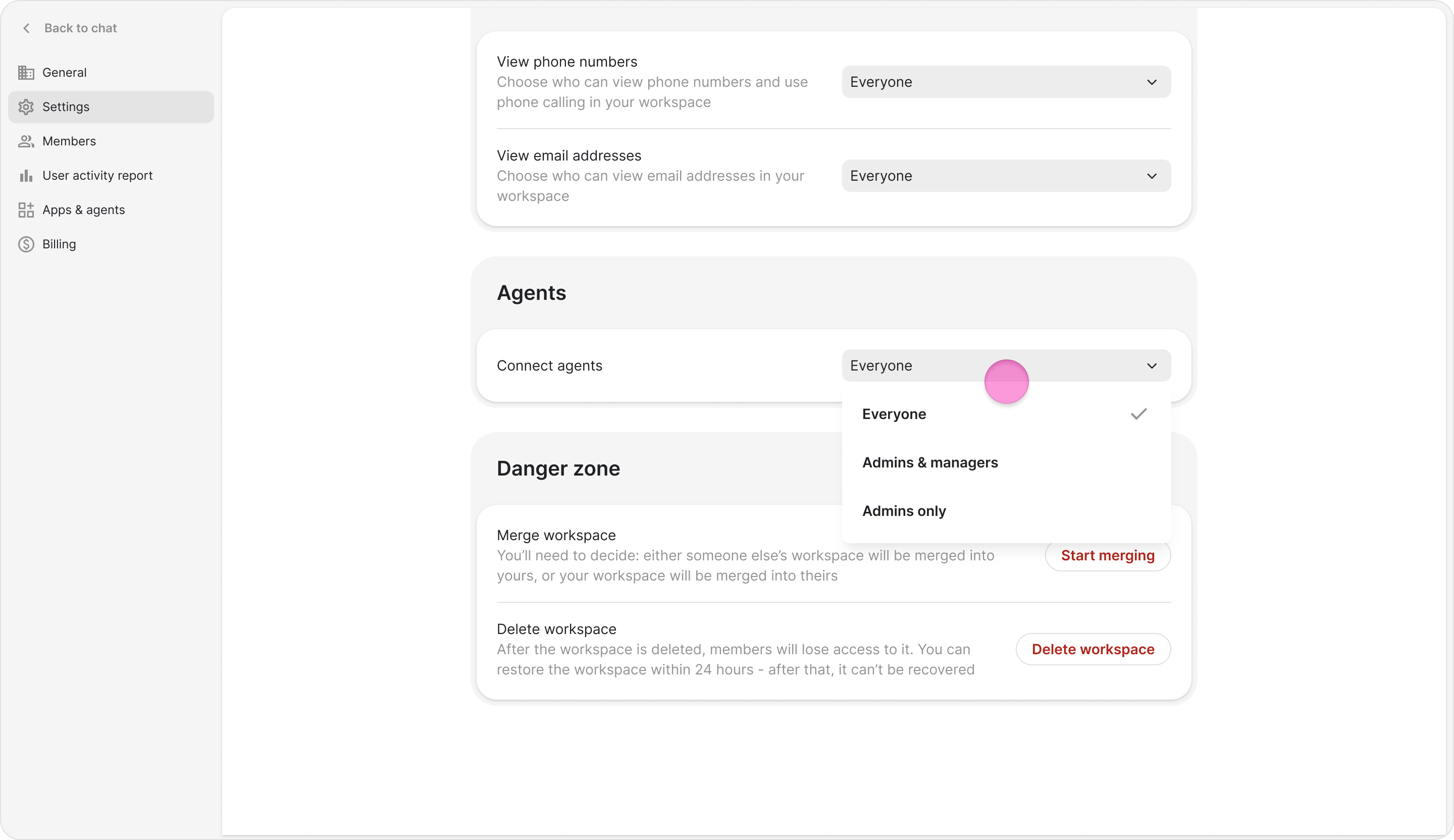Click the Members people icon
1454x840 pixels.
click(26, 141)
